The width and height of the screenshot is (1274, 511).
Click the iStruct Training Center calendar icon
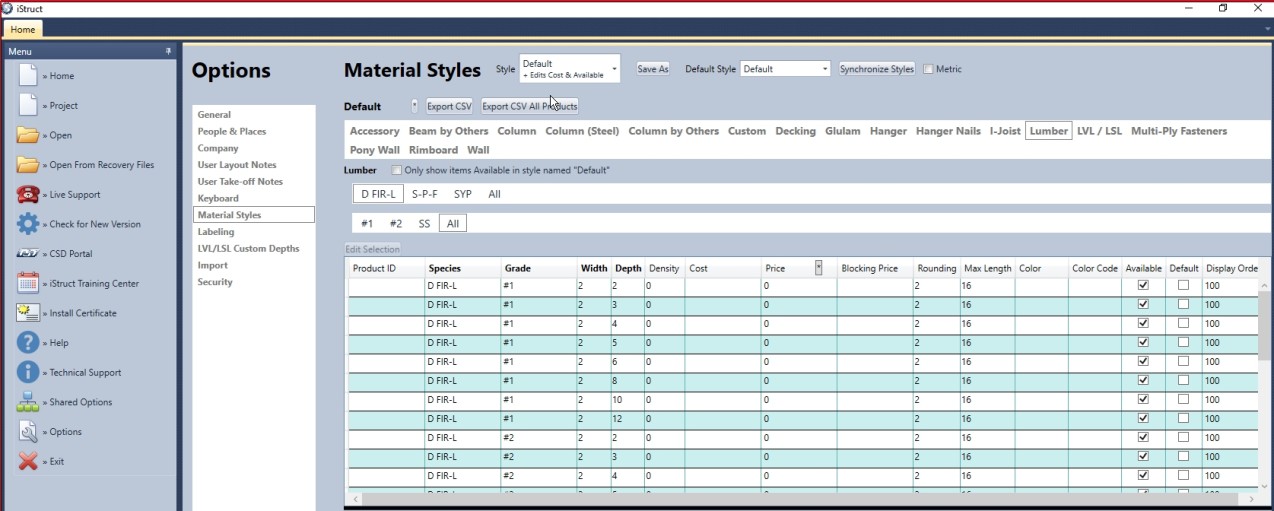(28, 283)
